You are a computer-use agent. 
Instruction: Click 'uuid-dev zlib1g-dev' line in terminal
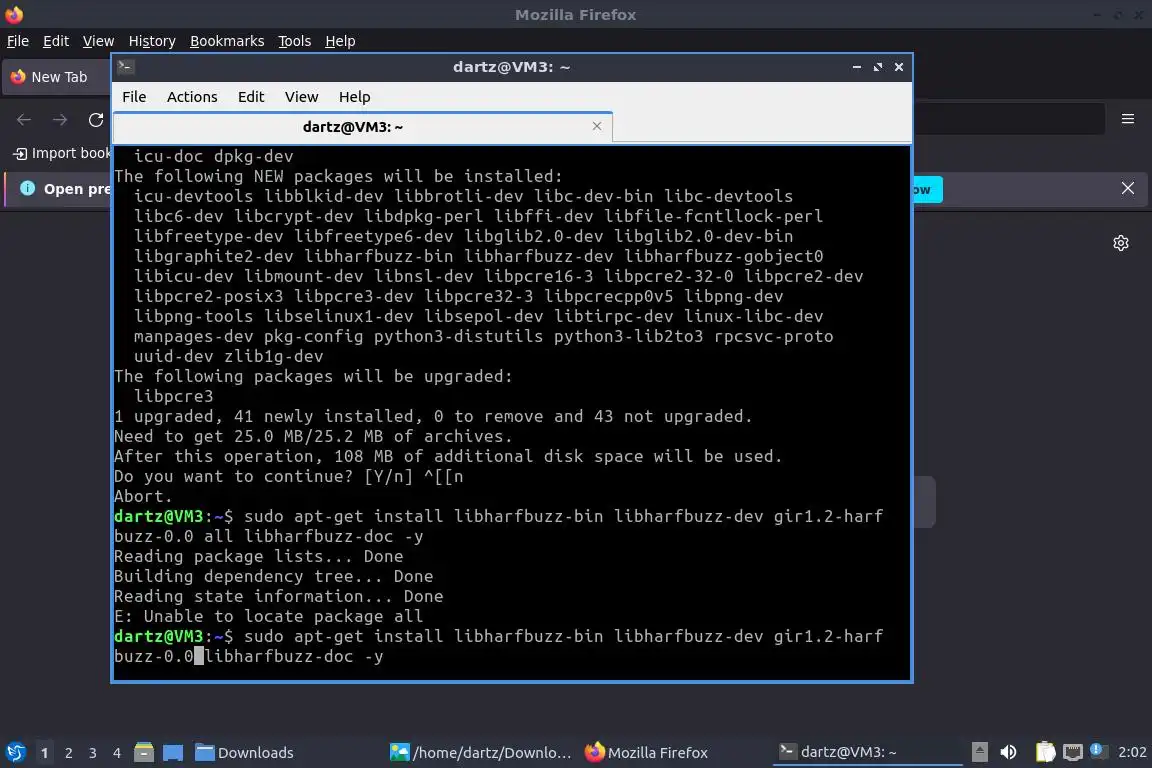(228, 356)
